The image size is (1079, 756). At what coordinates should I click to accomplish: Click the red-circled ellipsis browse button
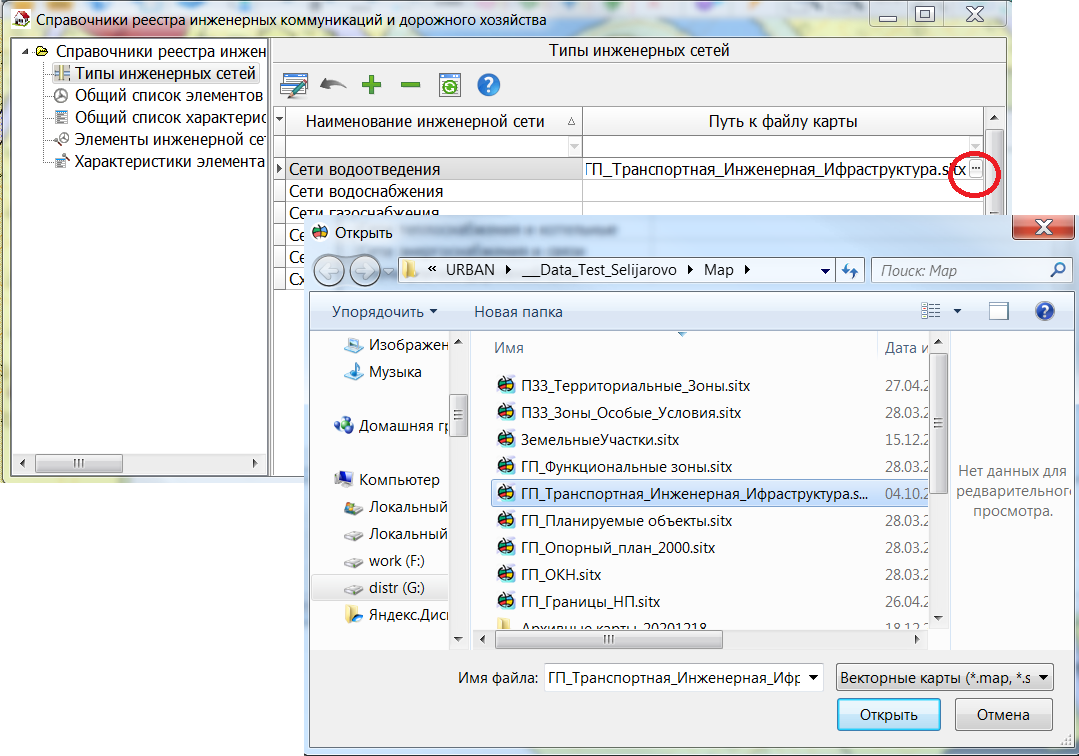[x=975, y=169]
